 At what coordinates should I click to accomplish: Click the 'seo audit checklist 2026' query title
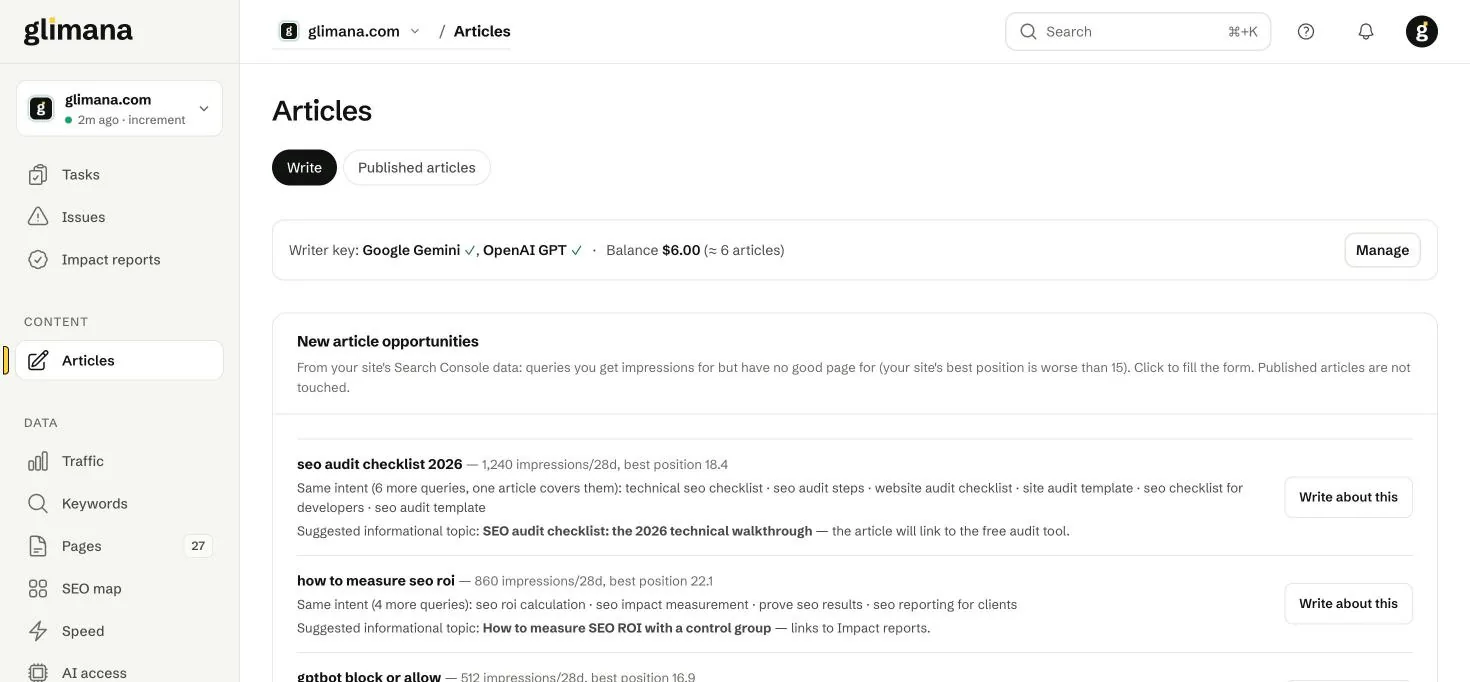point(380,464)
